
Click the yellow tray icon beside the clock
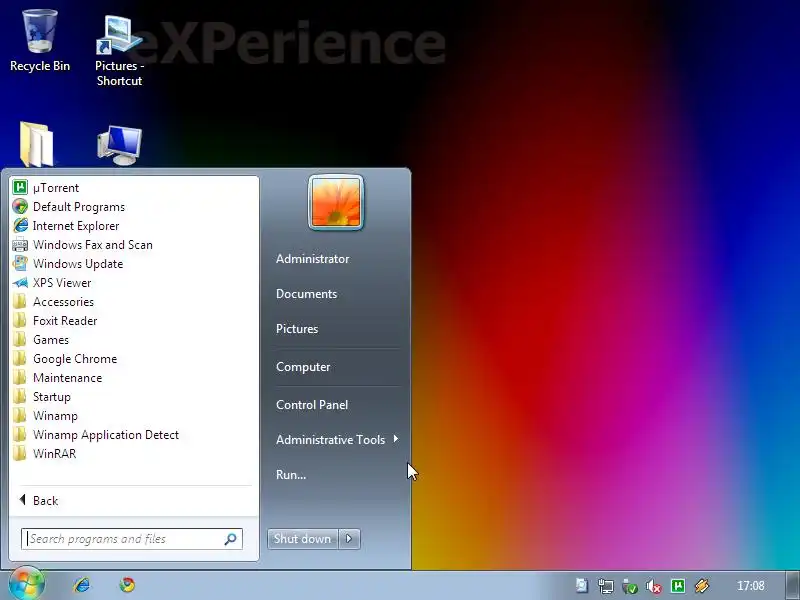[702, 586]
